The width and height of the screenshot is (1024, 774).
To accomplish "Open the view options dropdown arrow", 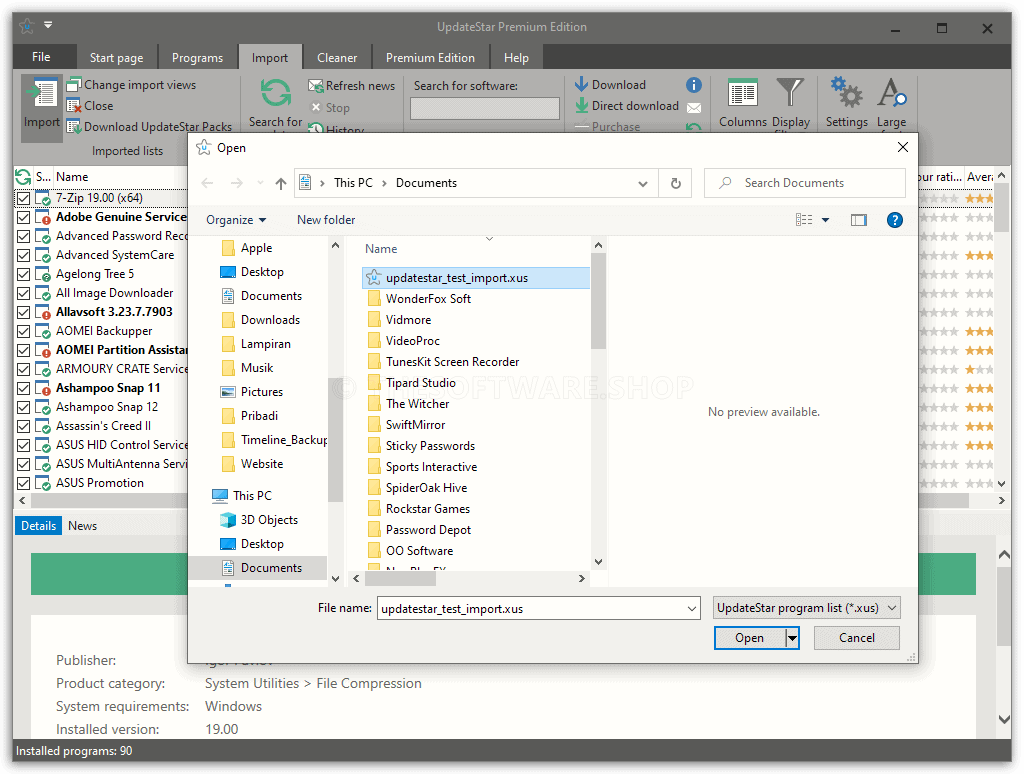I will point(825,220).
